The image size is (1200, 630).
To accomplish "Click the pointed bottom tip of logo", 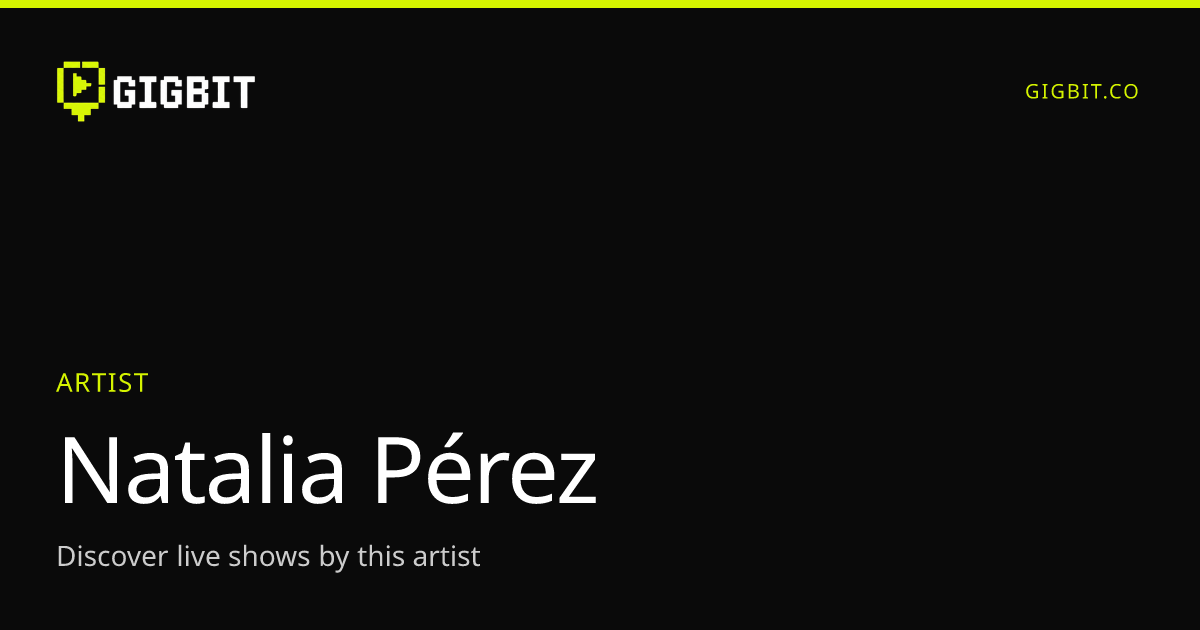I will point(81,115).
